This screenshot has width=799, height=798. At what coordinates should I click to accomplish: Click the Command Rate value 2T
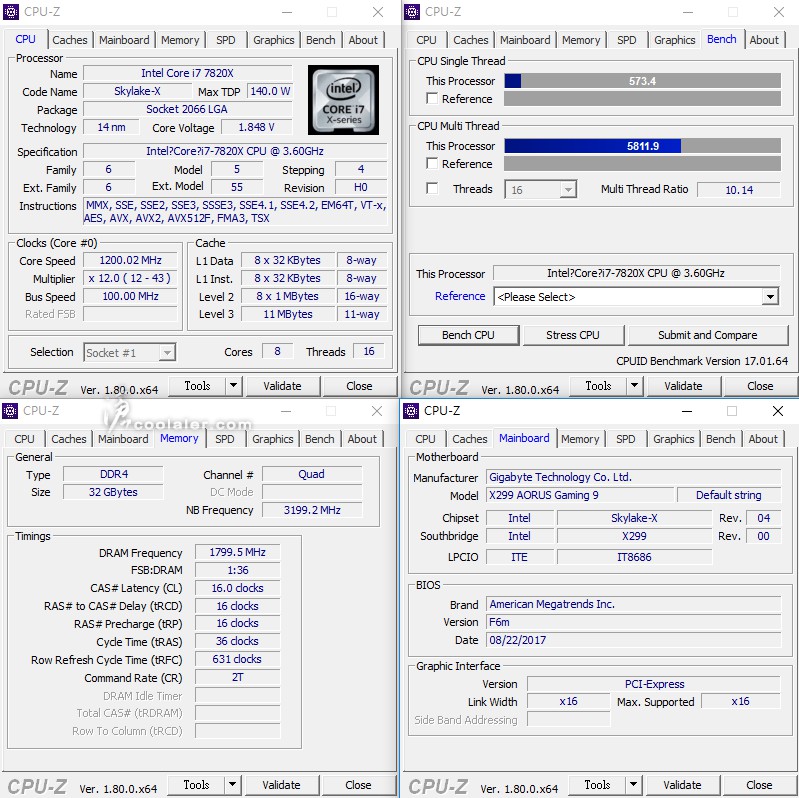237,677
